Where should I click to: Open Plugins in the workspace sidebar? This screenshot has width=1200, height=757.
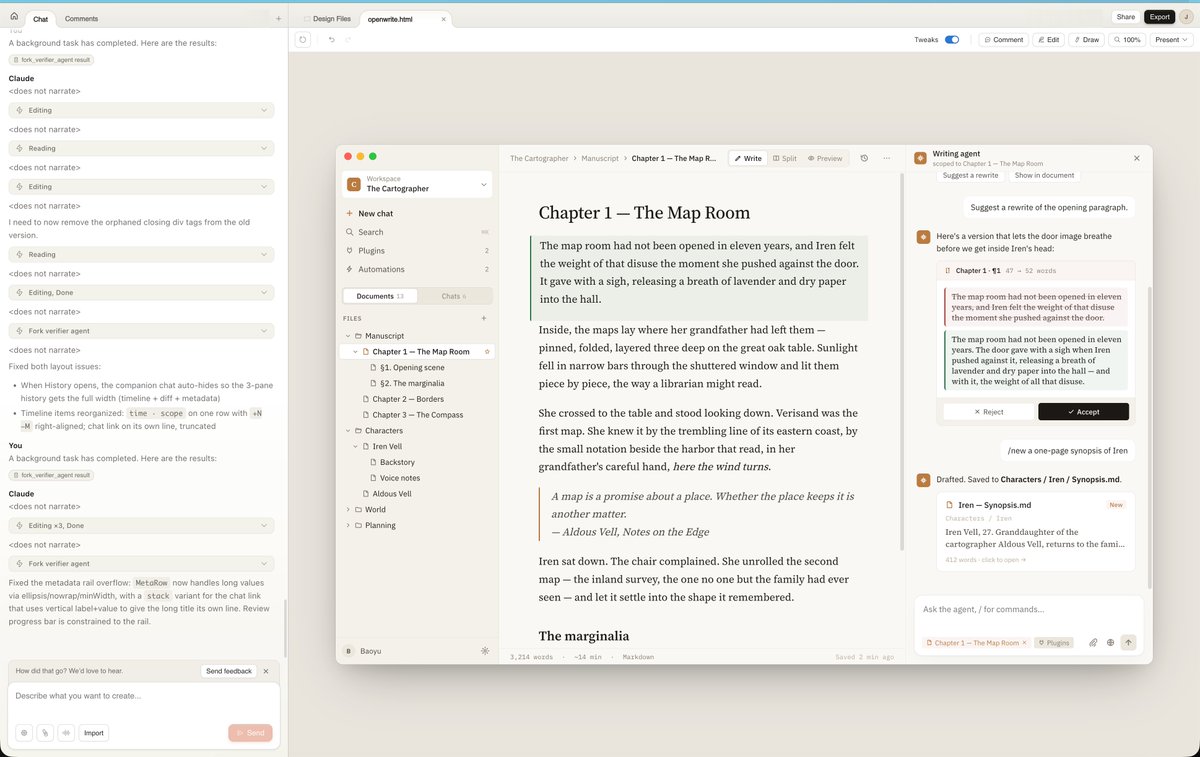click(x=416, y=251)
